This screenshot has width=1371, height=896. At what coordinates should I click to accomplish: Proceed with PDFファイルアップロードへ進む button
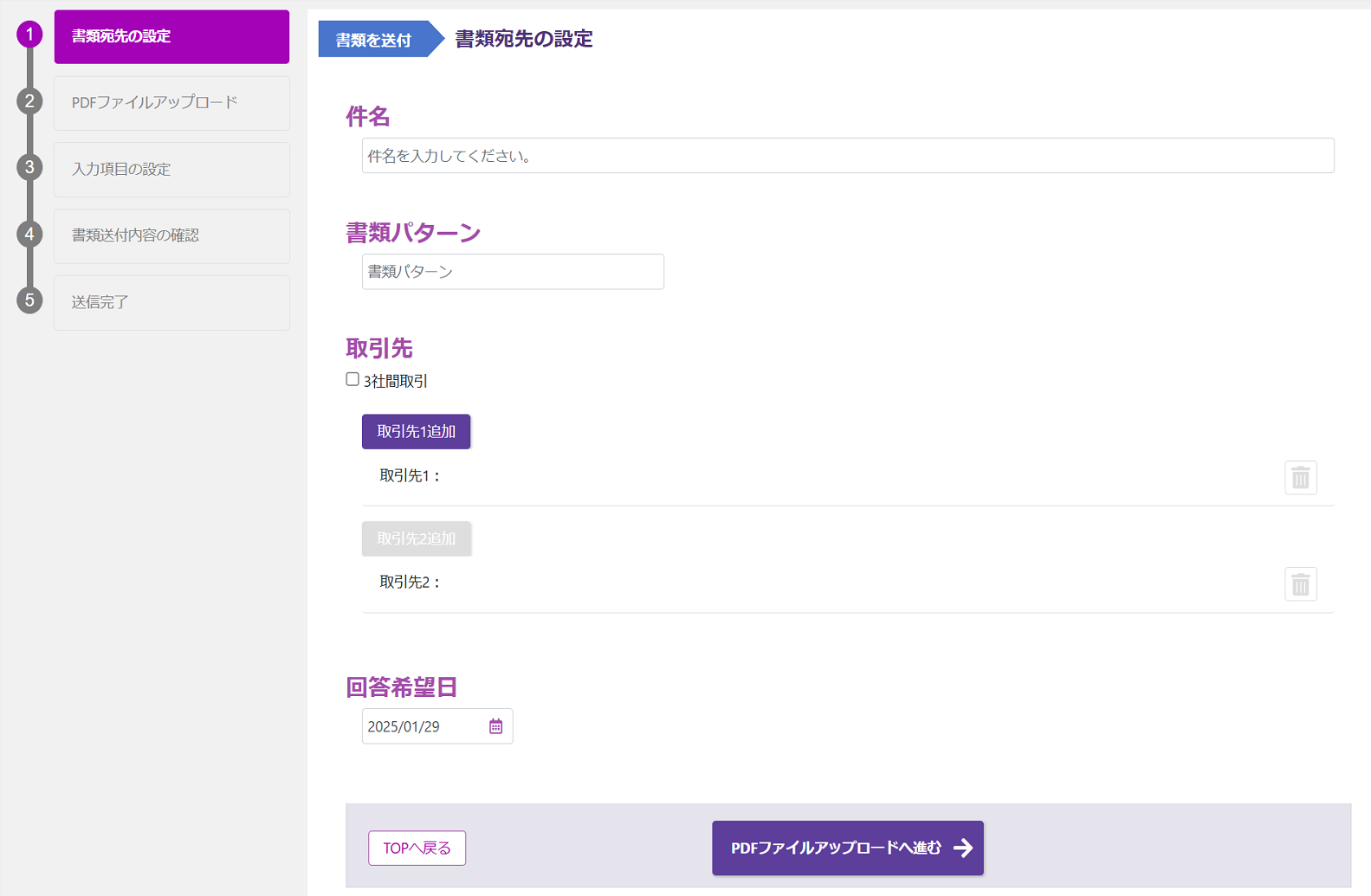847,848
